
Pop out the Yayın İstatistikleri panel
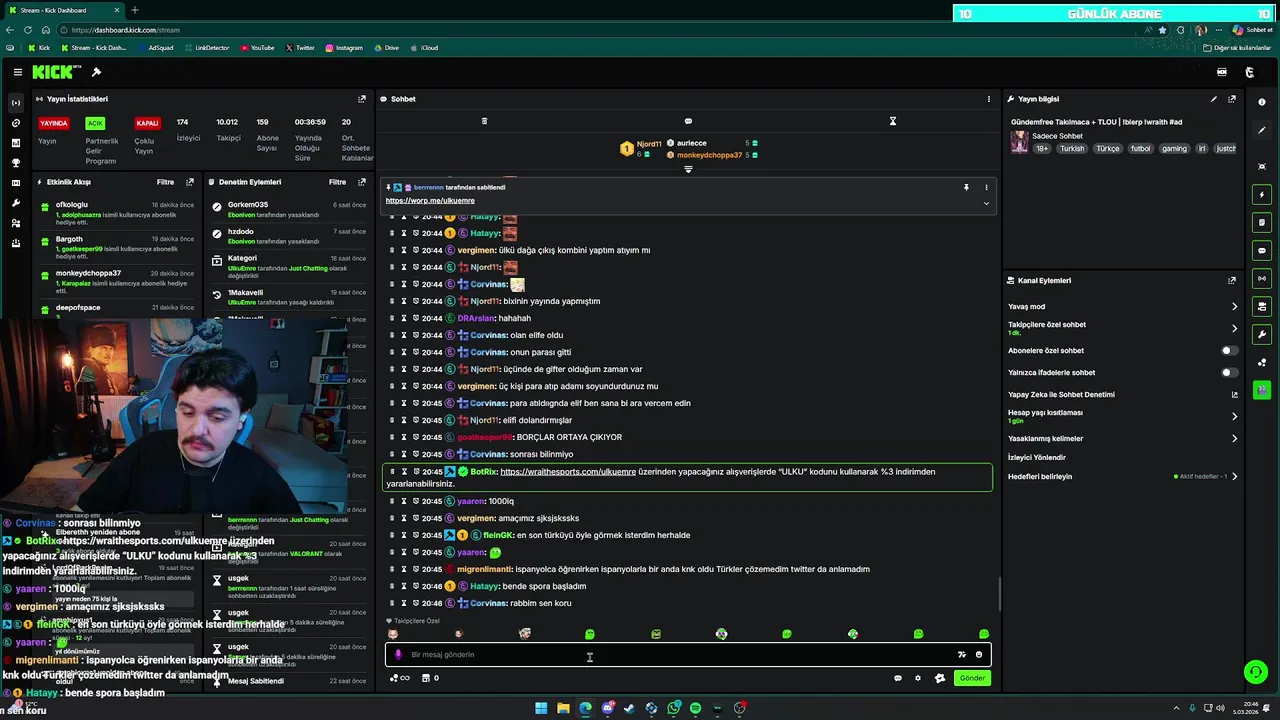point(362,99)
